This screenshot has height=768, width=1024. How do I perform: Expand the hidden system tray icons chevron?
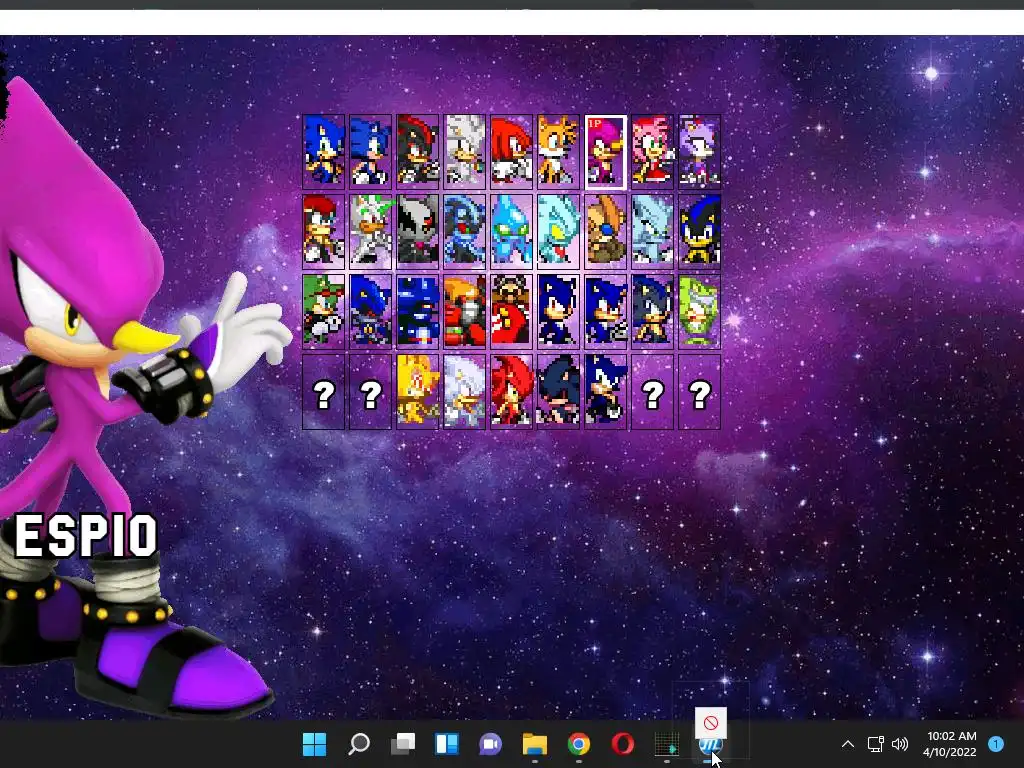(x=848, y=744)
